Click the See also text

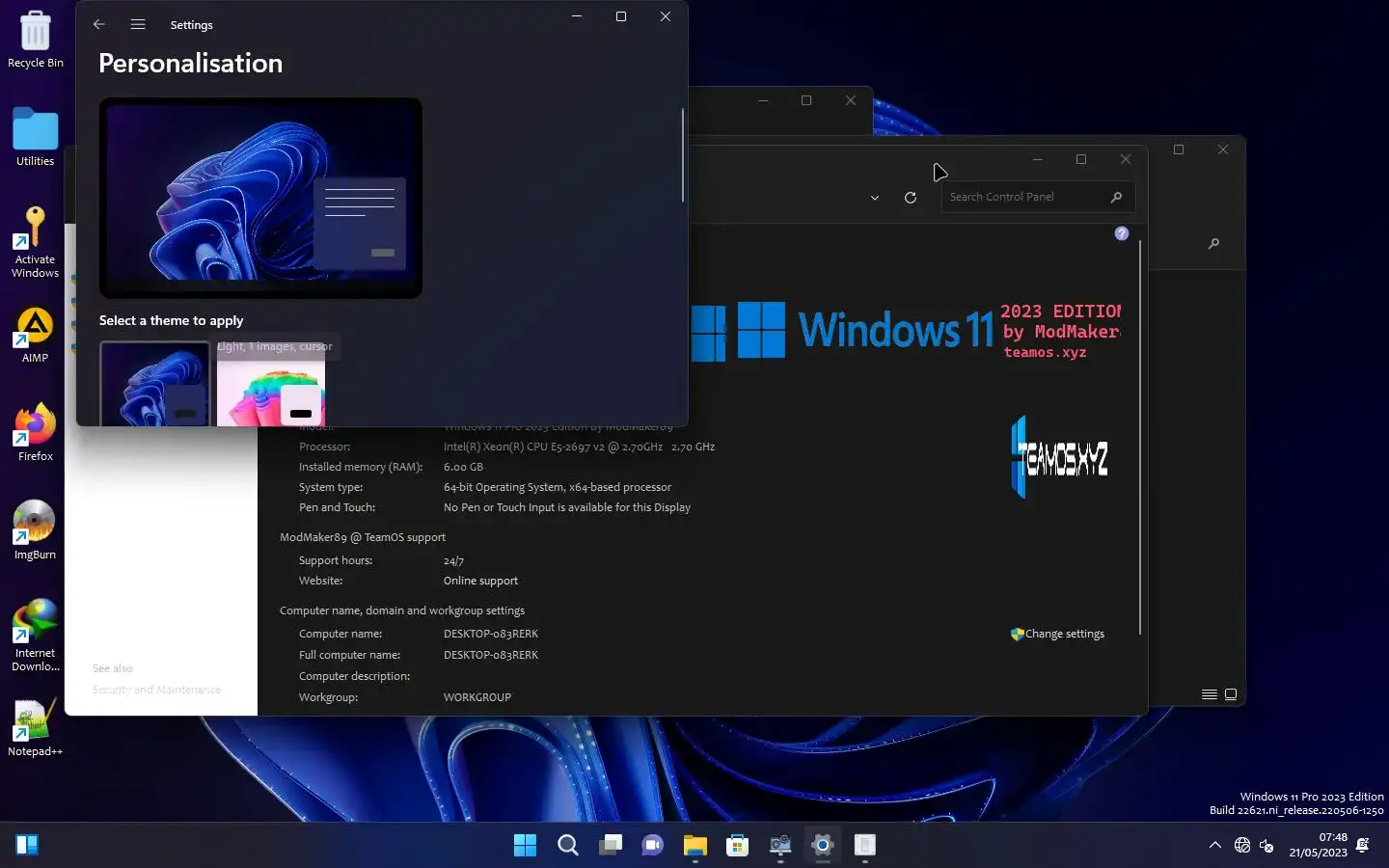(113, 668)
